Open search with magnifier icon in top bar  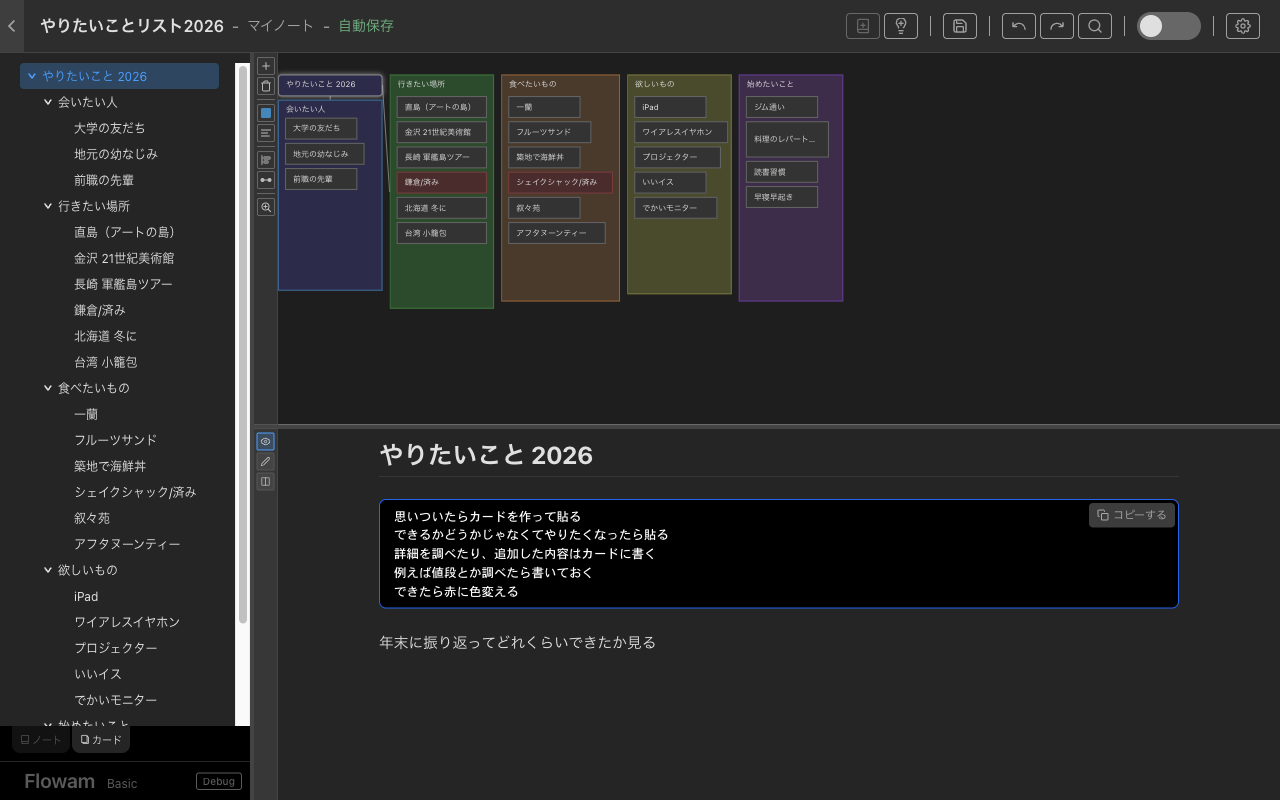point(1095,26)
